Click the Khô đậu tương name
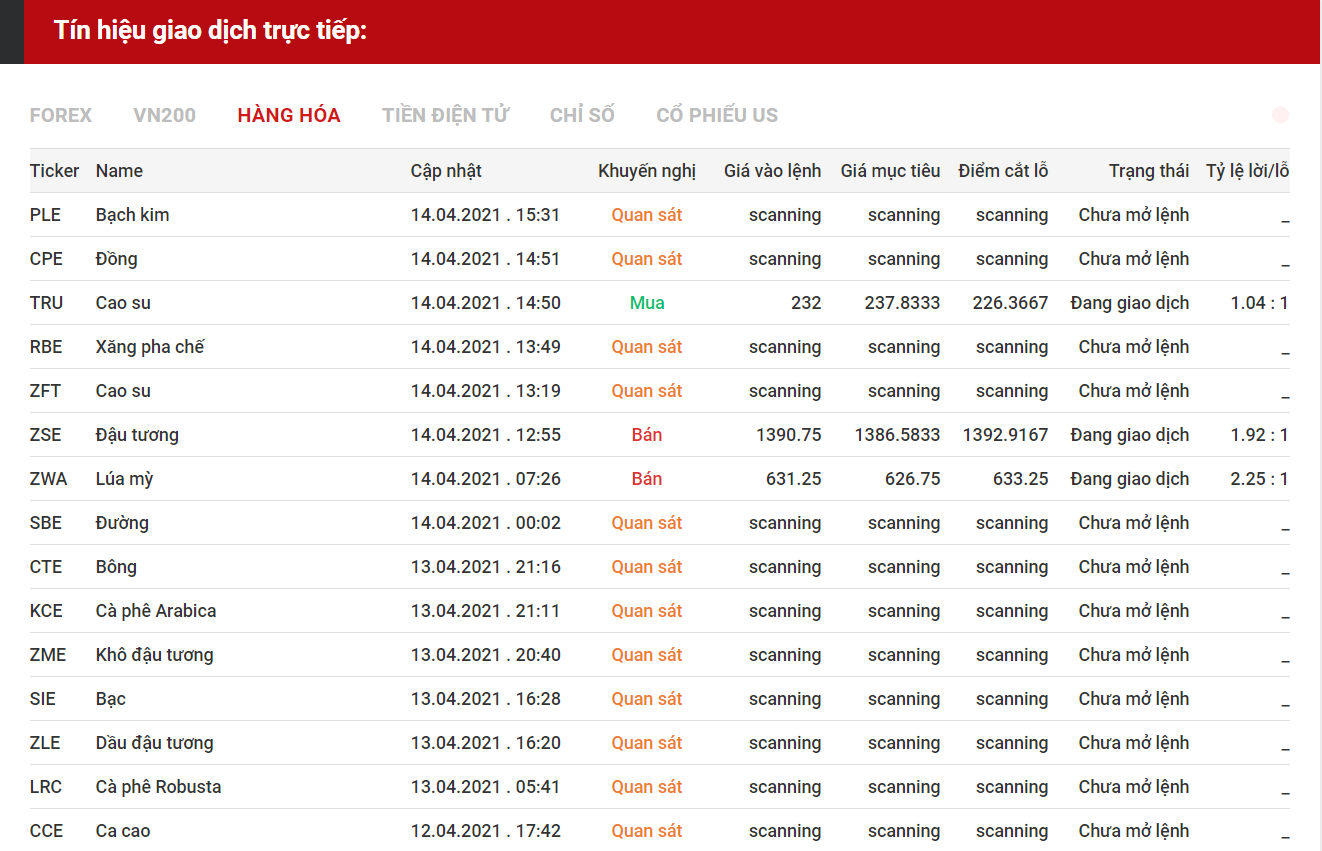The height and width of the screenshot is (851, 1322). pyautogui.click(x=155, y=655)
